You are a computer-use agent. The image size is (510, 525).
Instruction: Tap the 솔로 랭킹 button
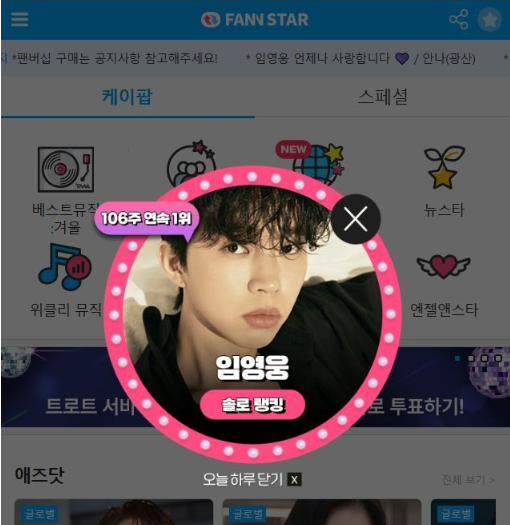point(252,405)
